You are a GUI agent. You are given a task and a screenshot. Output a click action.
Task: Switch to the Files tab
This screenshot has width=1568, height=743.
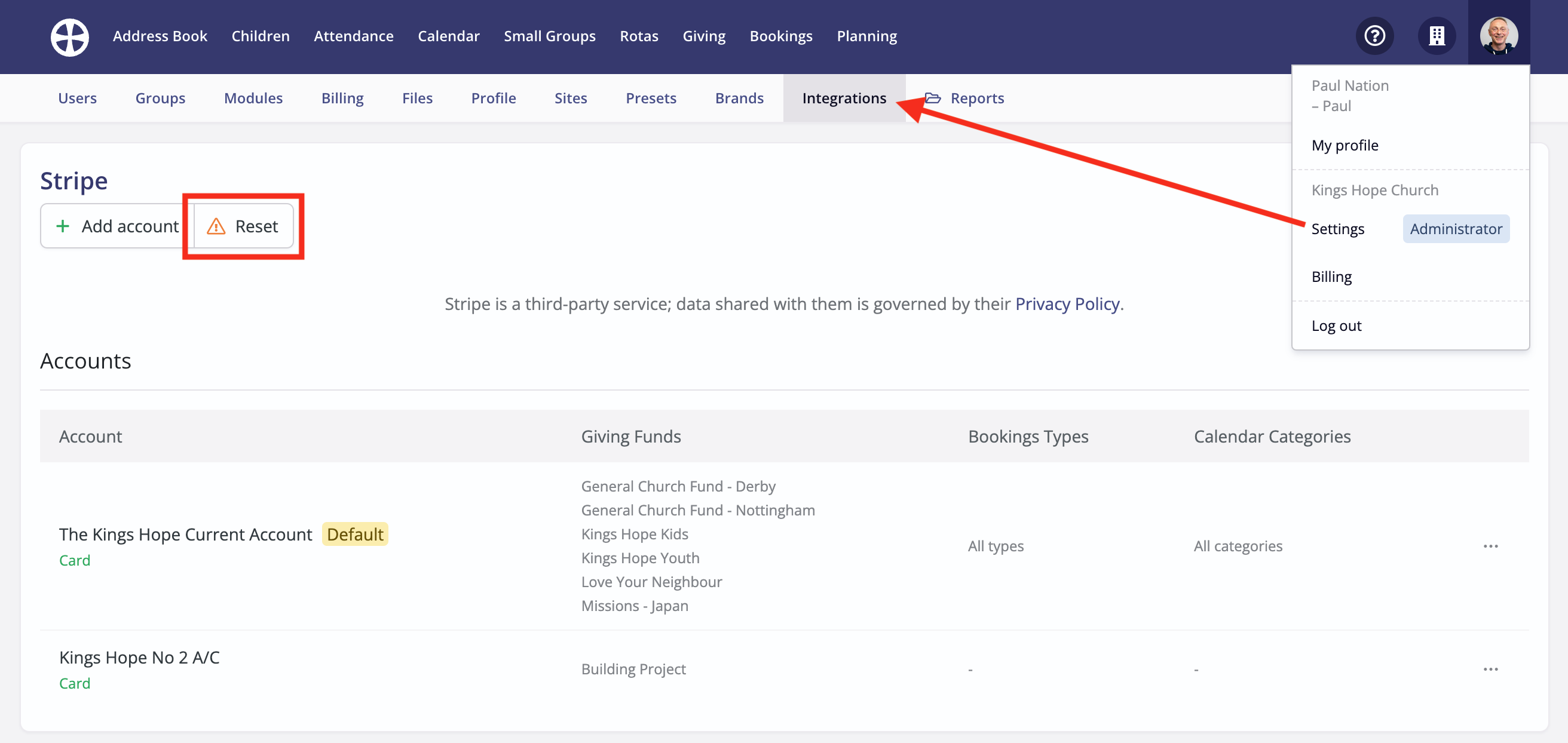tap(417, 98)
